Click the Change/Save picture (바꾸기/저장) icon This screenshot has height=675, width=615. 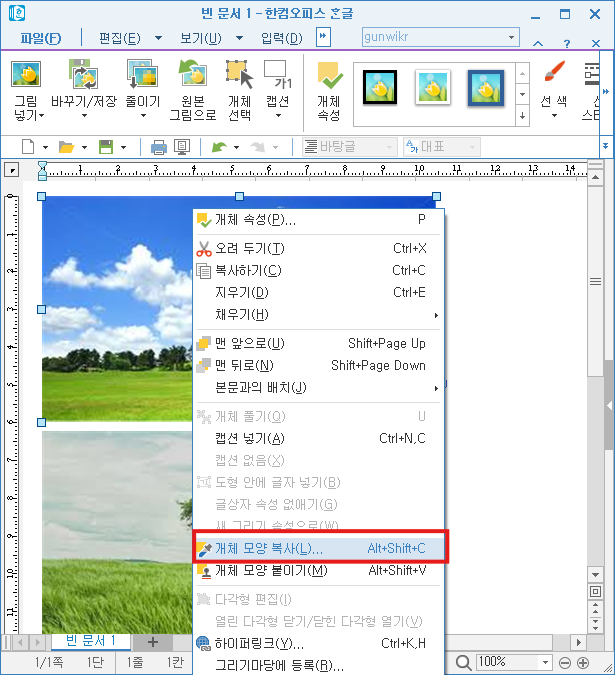82,77
